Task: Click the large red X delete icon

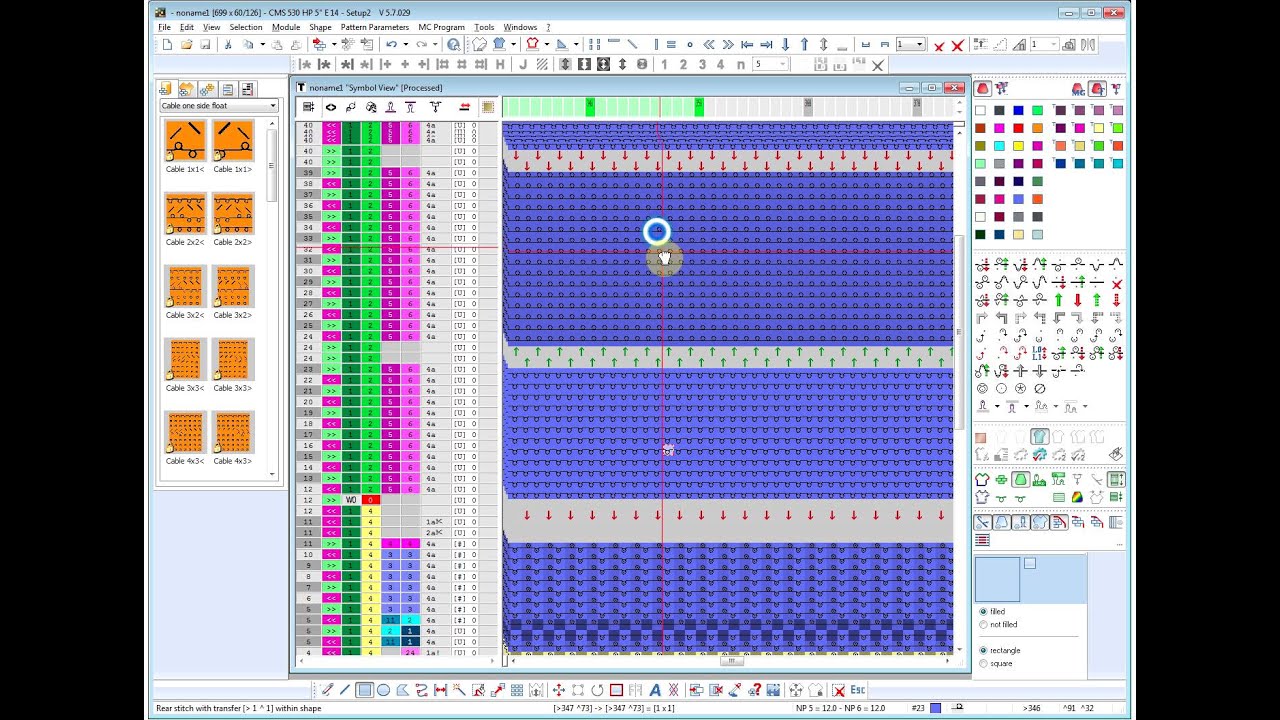Action: pyautogui.click(x=957, y=46)
